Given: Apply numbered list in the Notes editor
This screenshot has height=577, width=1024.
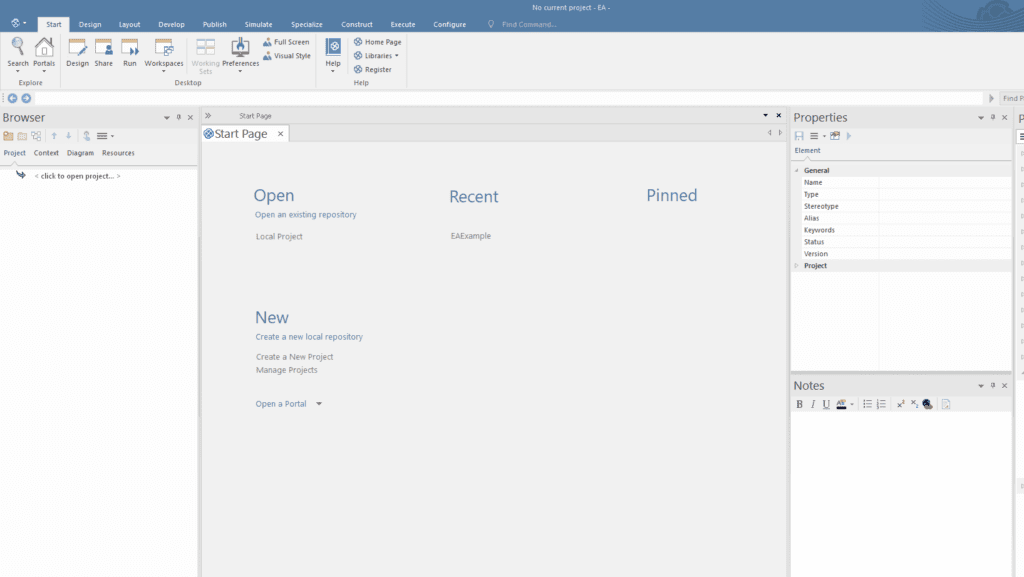Looking at the screenshot, I should pos(881,404).
